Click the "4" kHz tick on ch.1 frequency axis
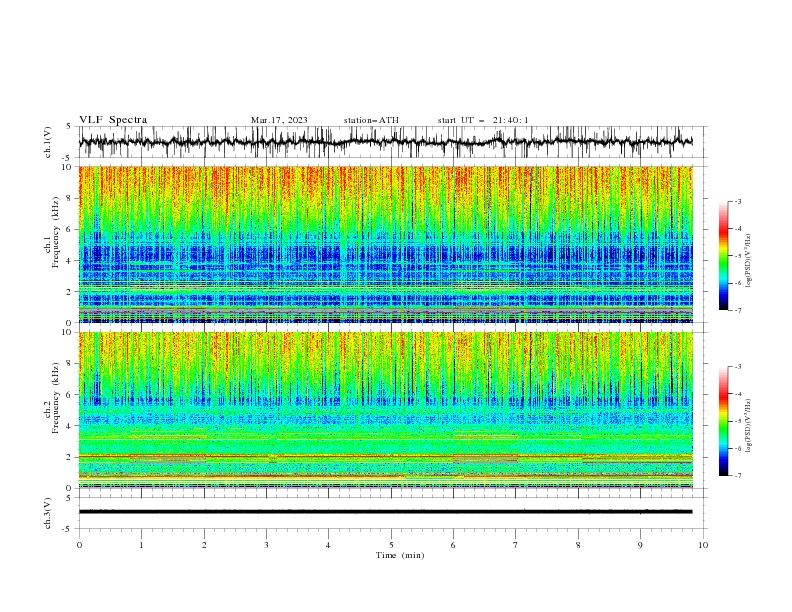Screen dimensions: 792x612 (70, 261)
